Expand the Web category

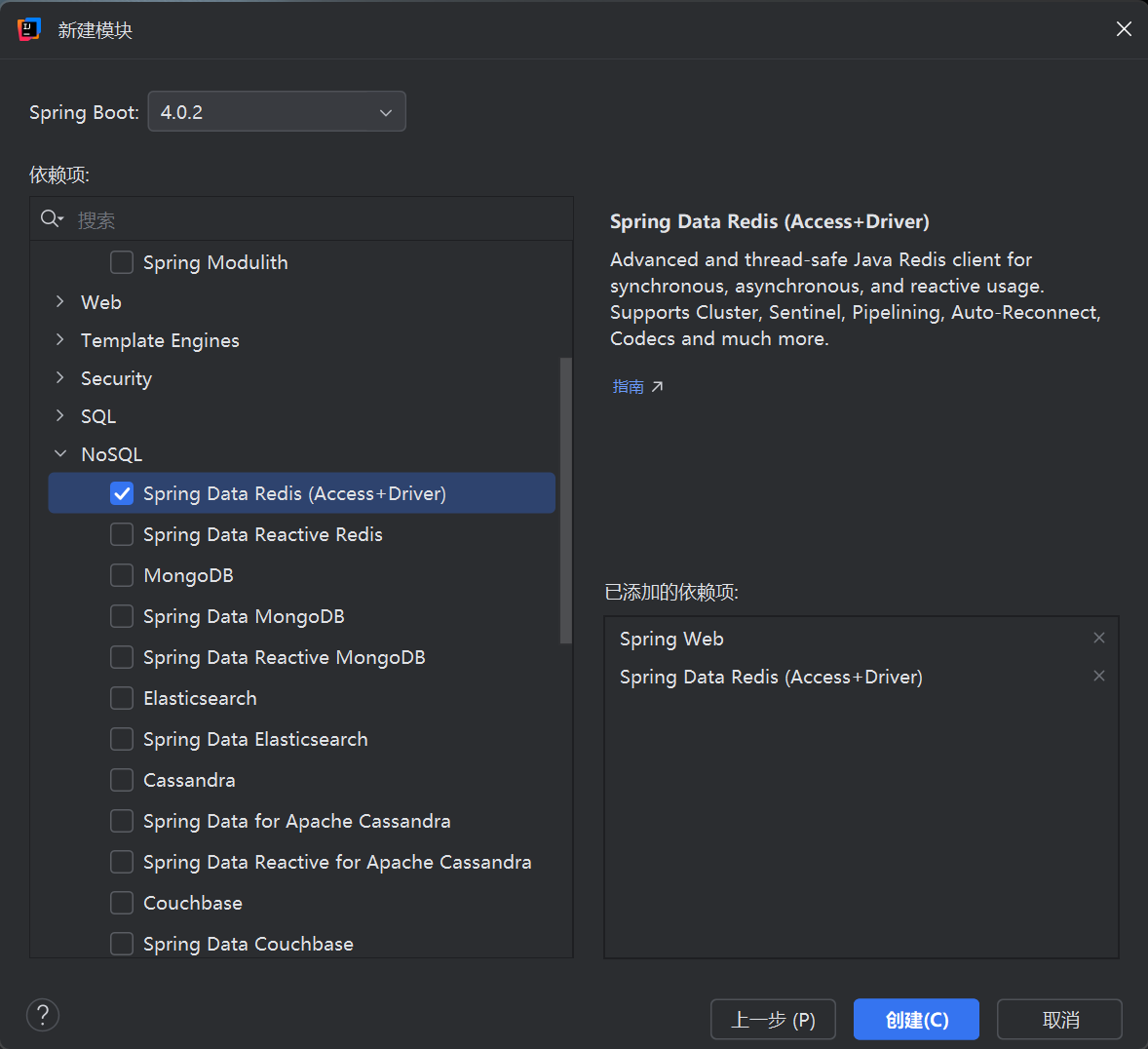pos(60,302)
